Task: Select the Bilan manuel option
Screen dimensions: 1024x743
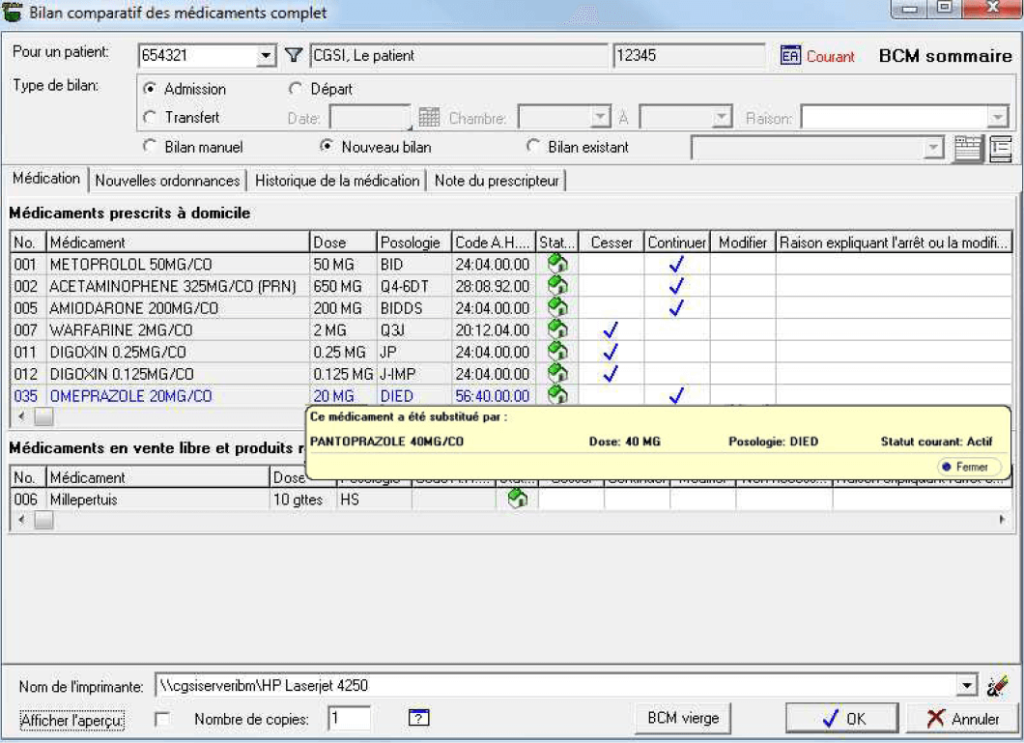Action: (x=150, y=146)
